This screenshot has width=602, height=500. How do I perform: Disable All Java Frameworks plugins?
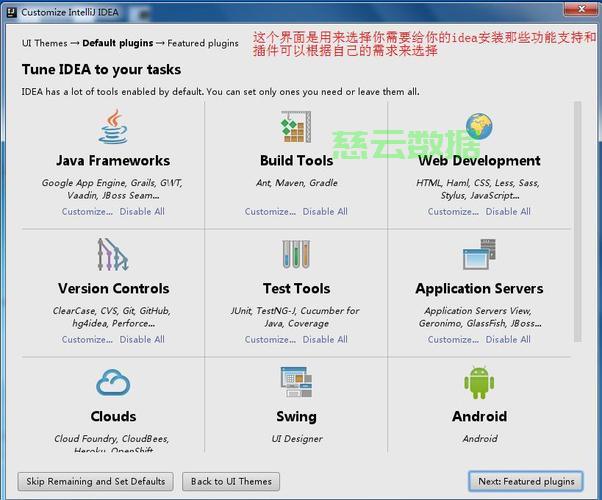(142, 212)
